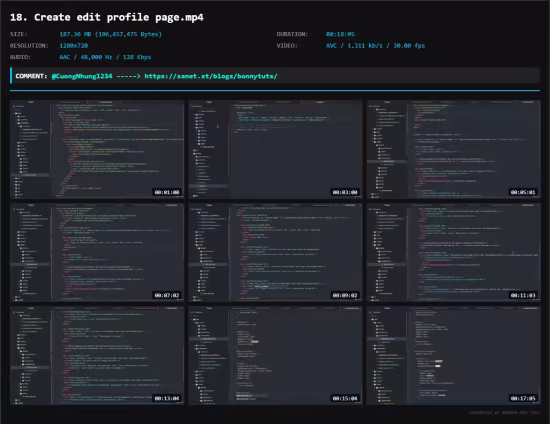Click the 00:17:05 timestamp badge
This screenshot has height=424, width=550.
coord(523,398)
